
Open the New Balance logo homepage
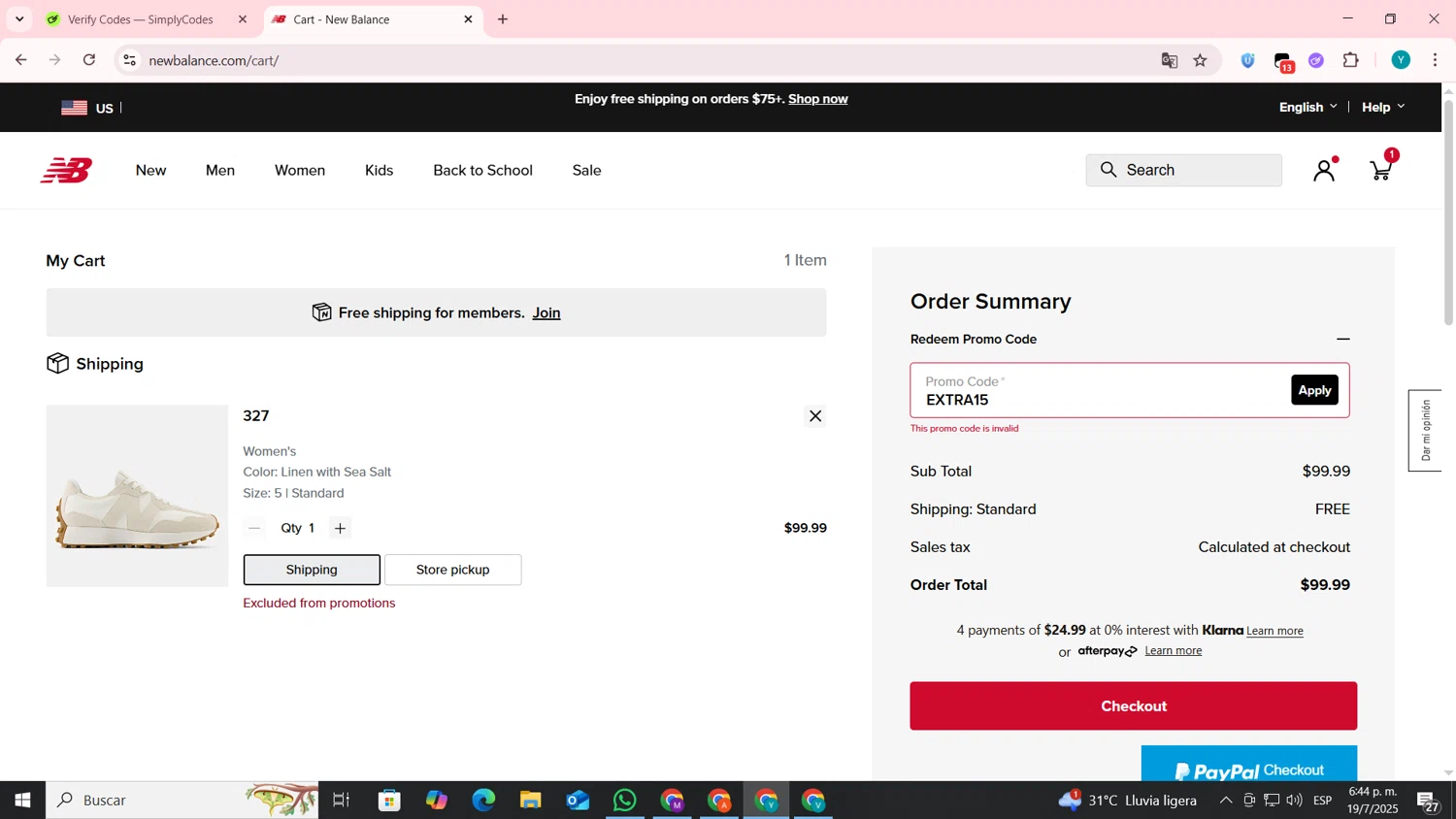point(66,171)
